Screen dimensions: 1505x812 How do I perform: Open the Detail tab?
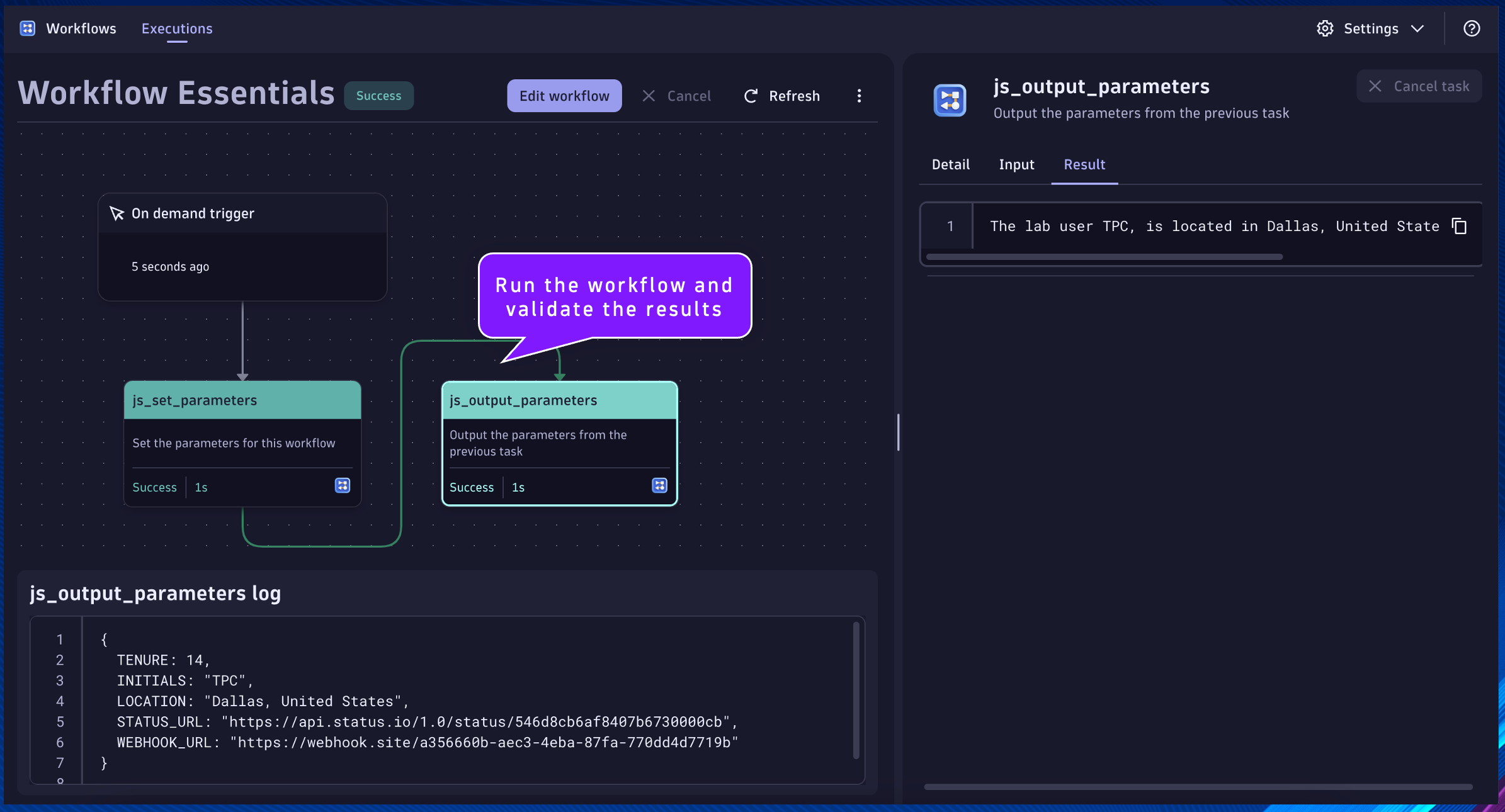coord(950,164)
